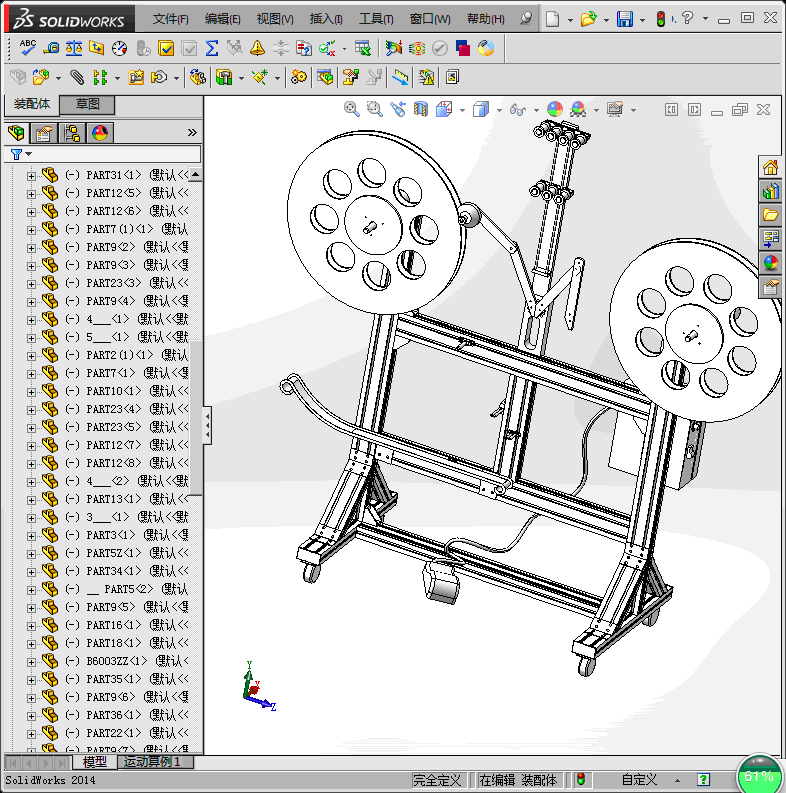Open the sensor clock gauge icon
Viewport: 786px width, 793px height.
tap(119, 48)
